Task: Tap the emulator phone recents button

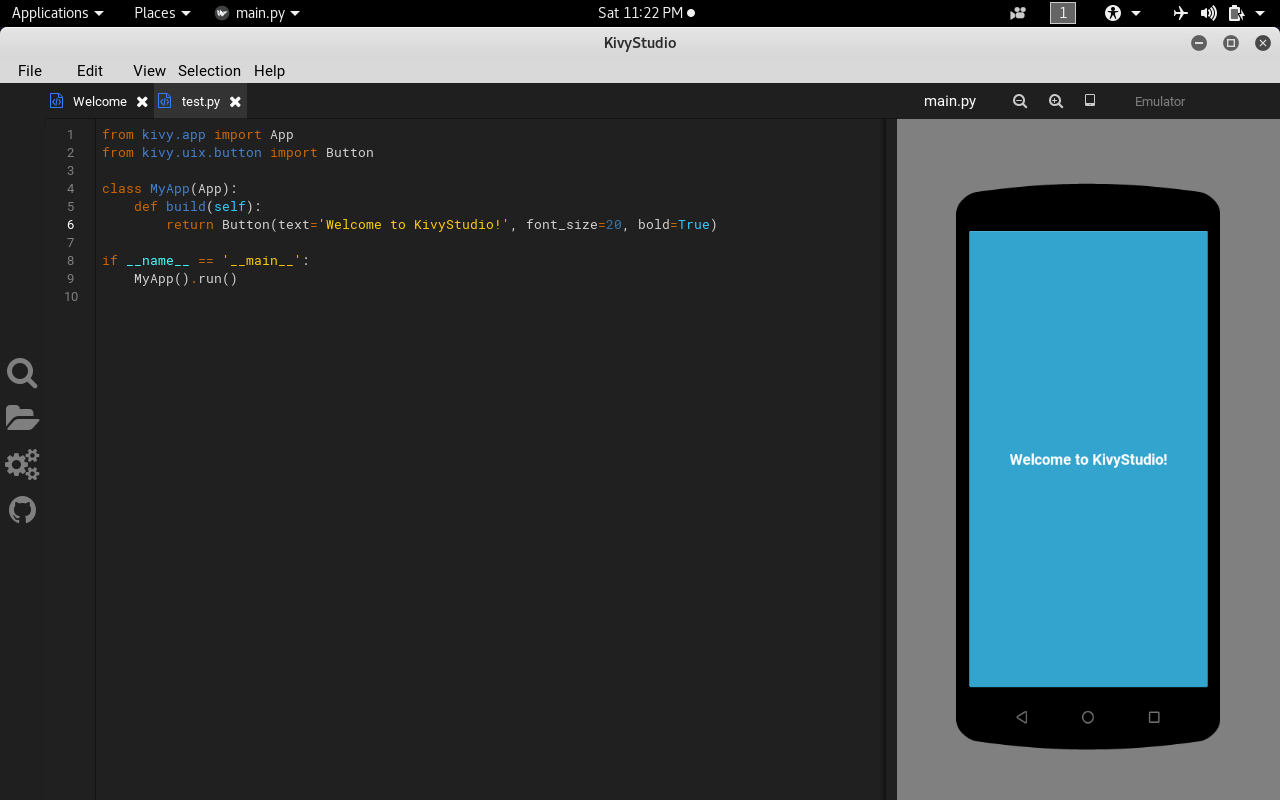Action: click(x=1154, y=717)
